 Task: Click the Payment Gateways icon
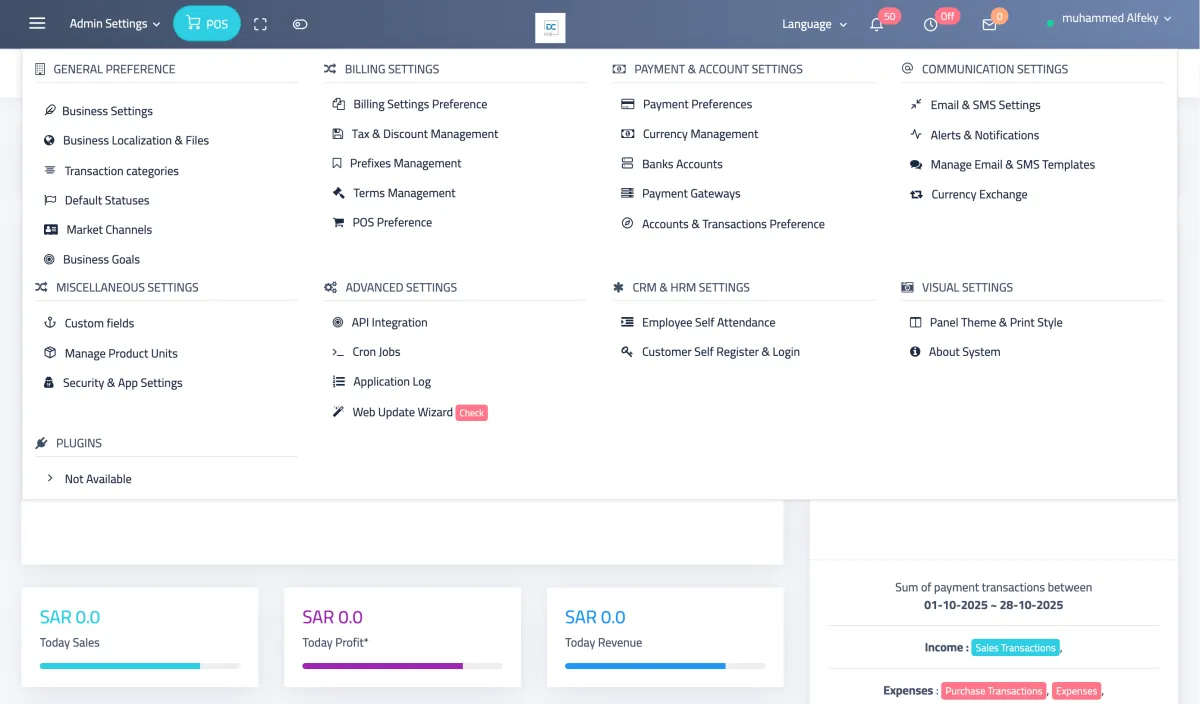pos(627,193)
